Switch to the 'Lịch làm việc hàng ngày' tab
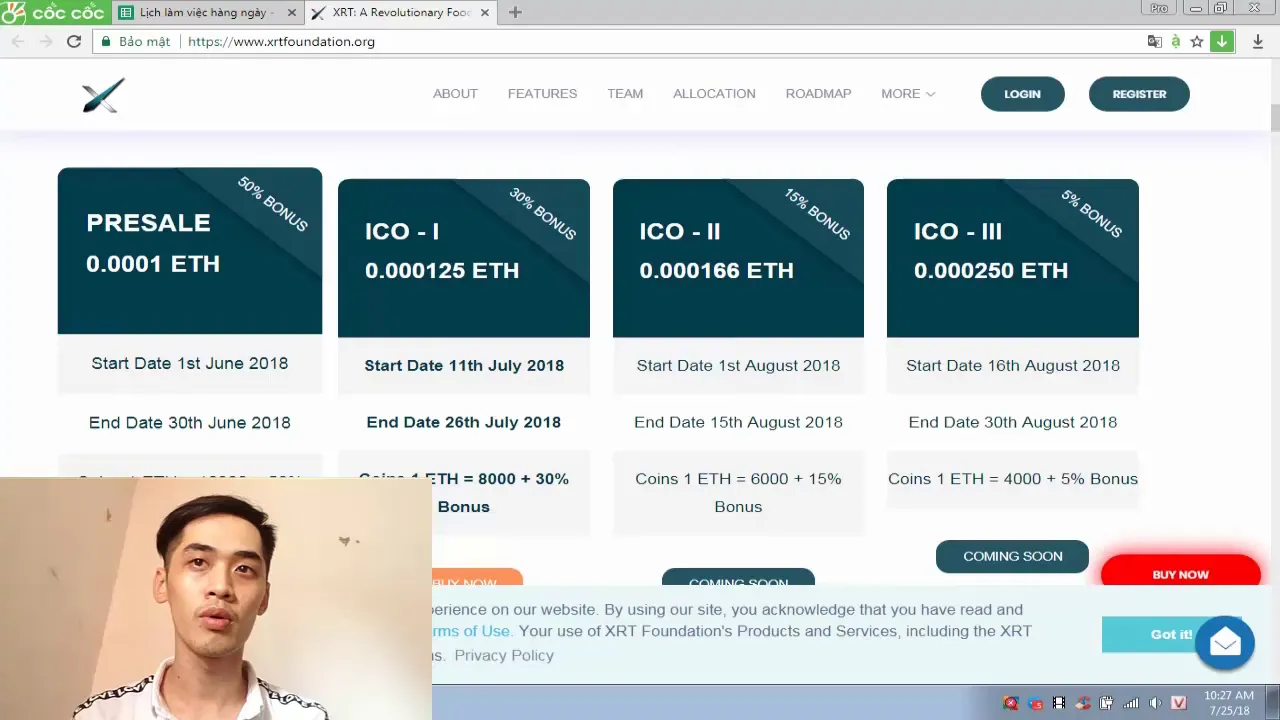The height and width of the screenshot is (720, 1280). pos(205,13)
